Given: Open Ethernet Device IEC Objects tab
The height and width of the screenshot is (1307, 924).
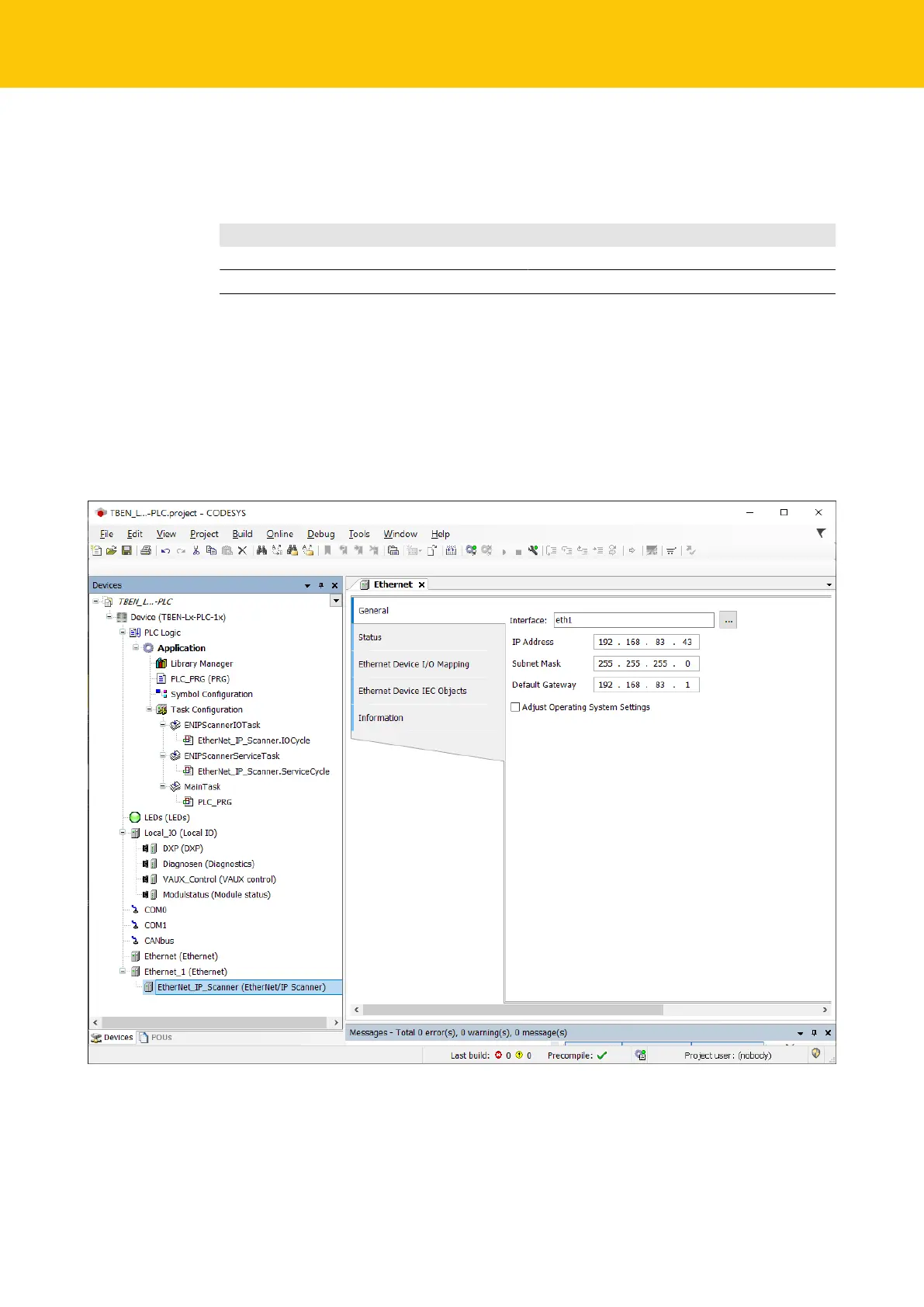Looking at the screenshot, I should (x=428, y=691).
